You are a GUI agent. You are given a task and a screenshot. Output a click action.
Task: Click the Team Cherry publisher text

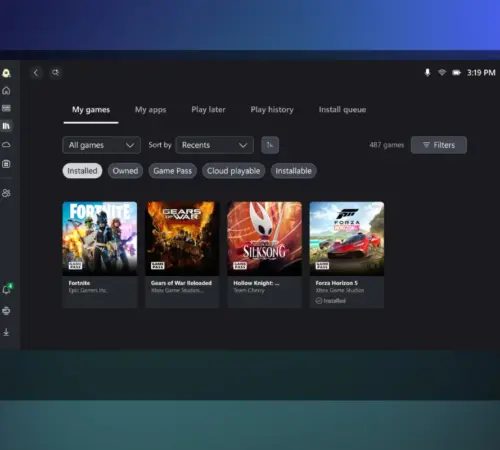click(x=249, y=290)
